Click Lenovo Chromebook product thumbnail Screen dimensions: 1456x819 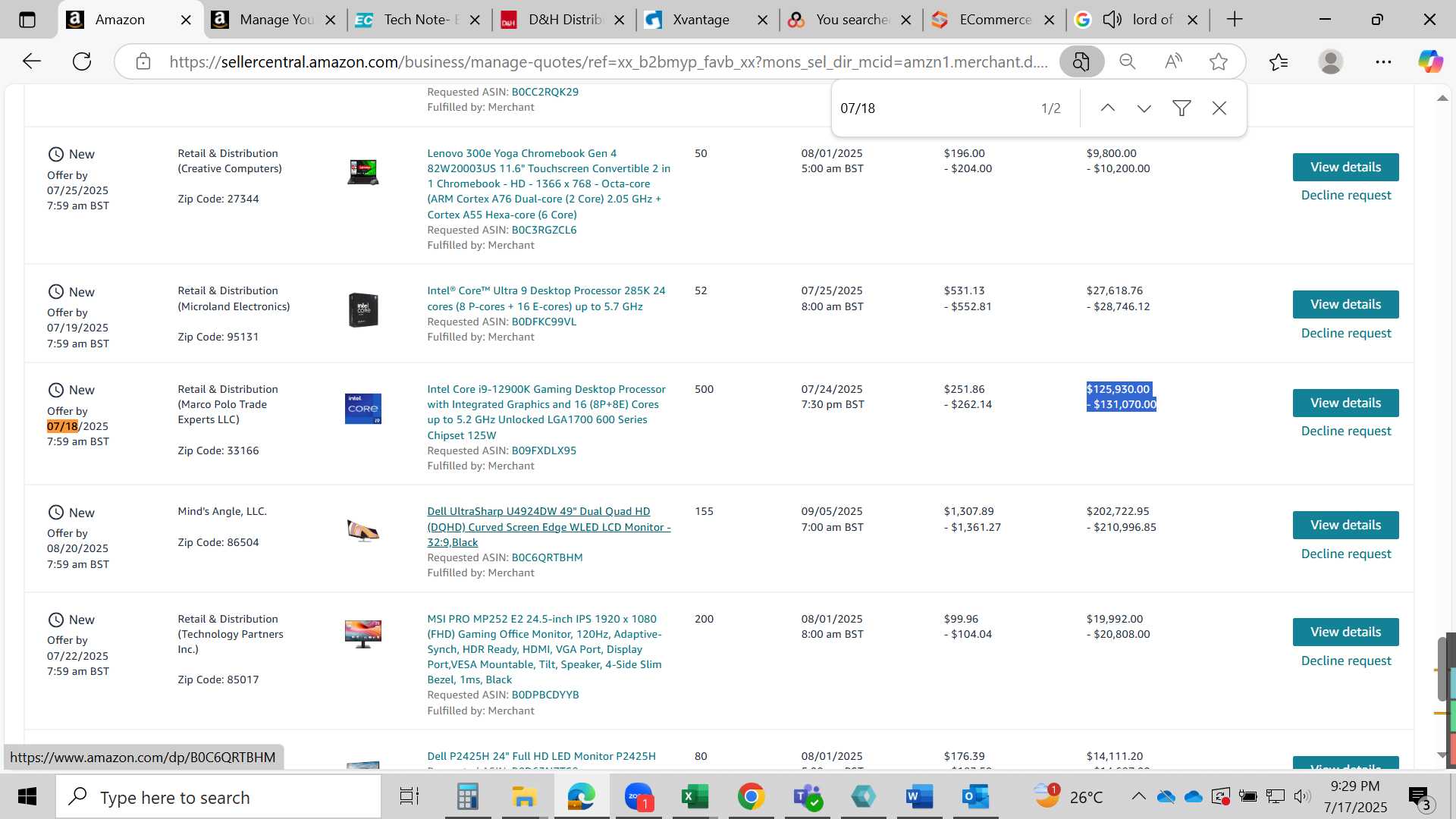click(x=363, y=172)
